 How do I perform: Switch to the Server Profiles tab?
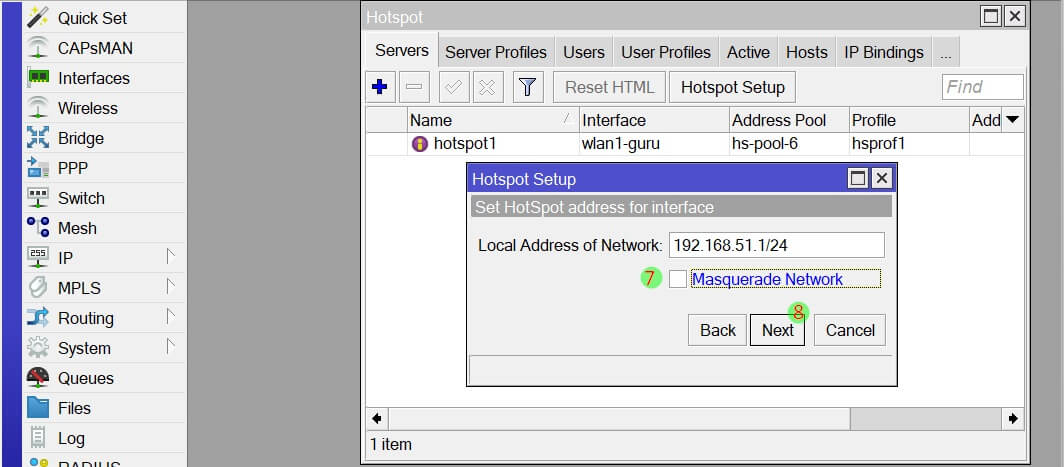[496, 52]
